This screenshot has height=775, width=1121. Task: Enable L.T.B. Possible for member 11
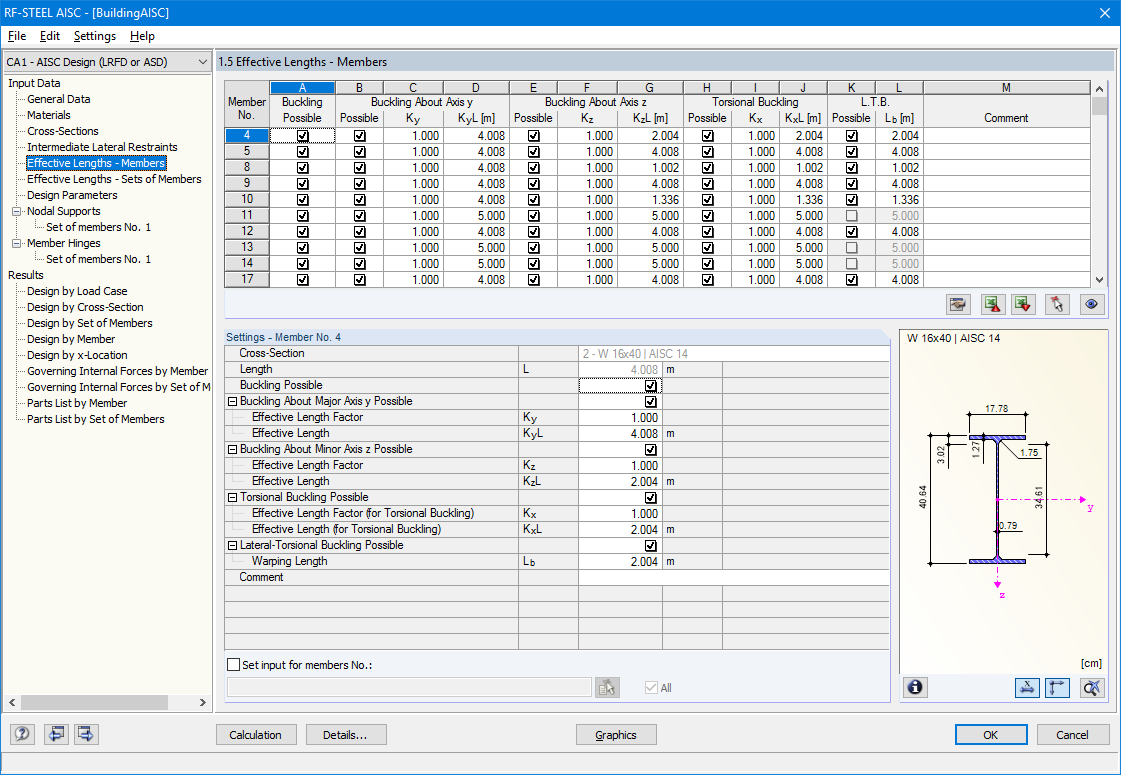[851, 215]
